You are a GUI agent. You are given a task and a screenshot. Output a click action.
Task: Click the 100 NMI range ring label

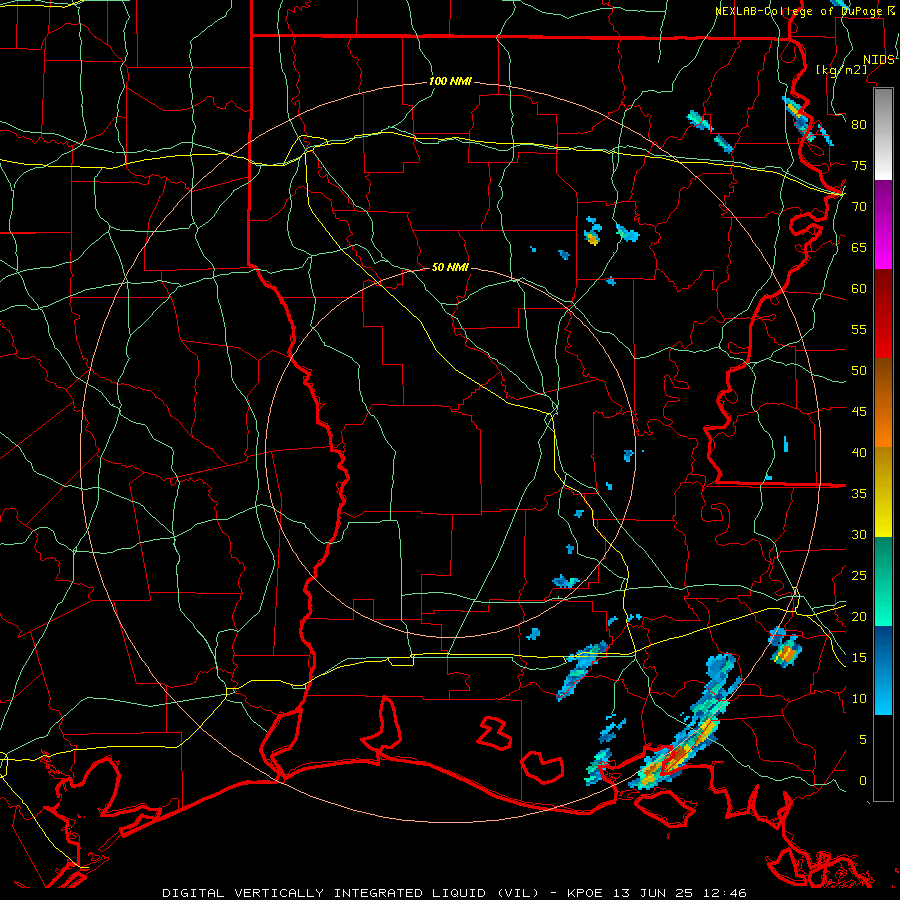click(450, 82)
